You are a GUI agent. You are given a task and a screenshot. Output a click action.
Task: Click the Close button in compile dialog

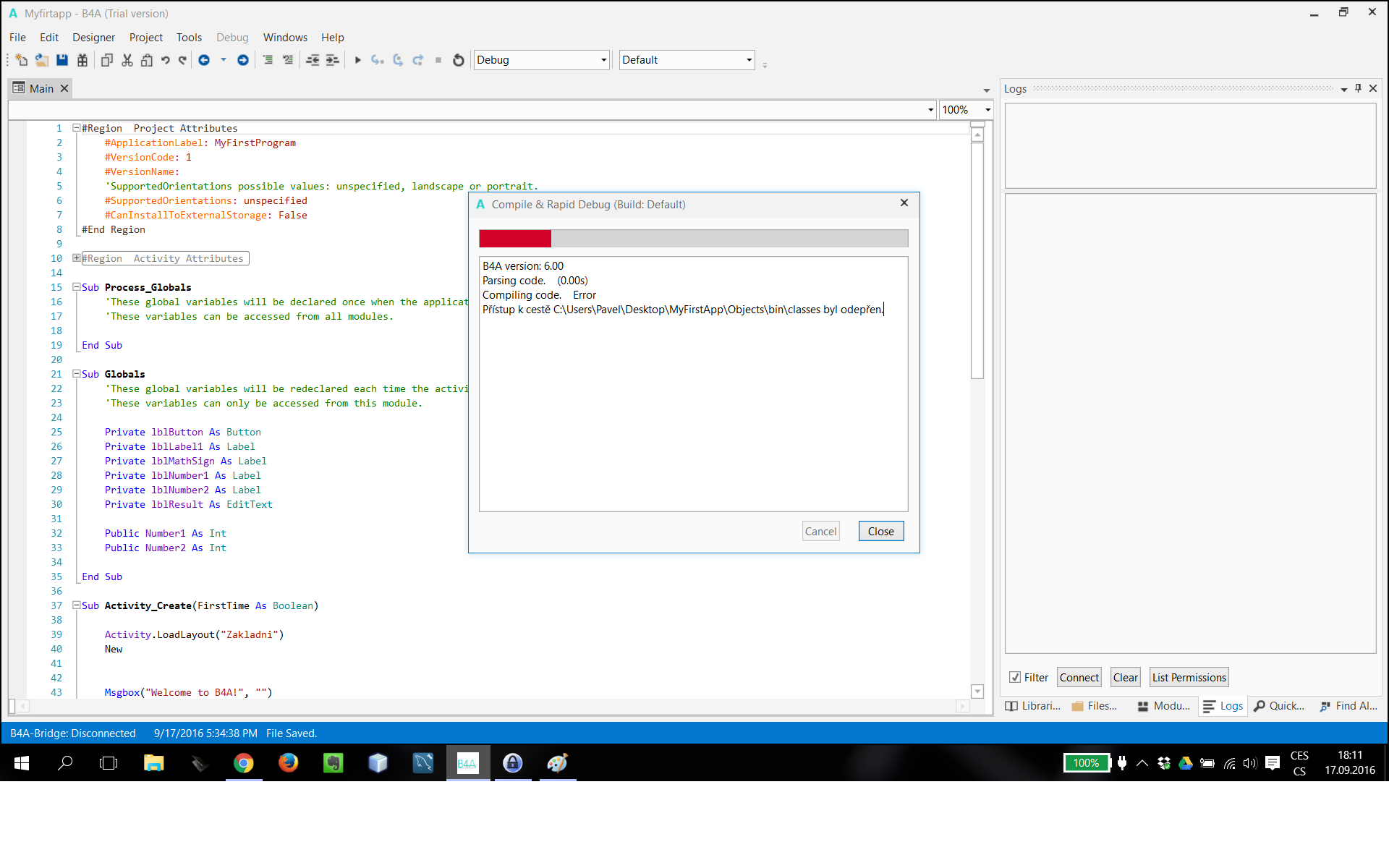click(880, 531)
